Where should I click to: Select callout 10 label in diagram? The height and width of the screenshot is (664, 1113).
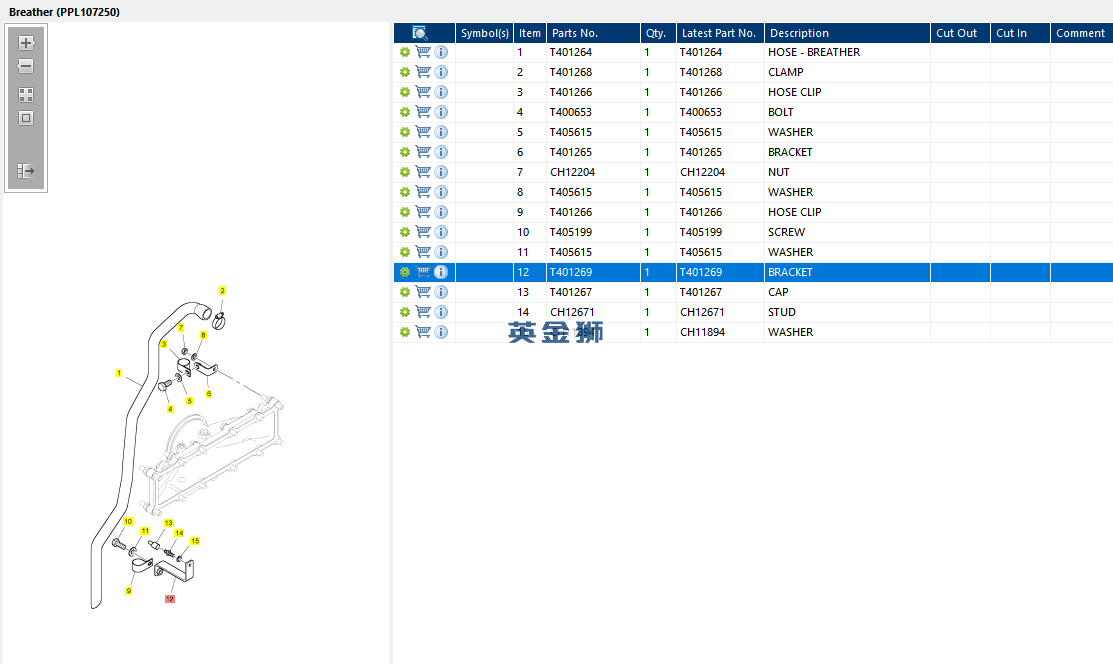click(x=128, y=521)
